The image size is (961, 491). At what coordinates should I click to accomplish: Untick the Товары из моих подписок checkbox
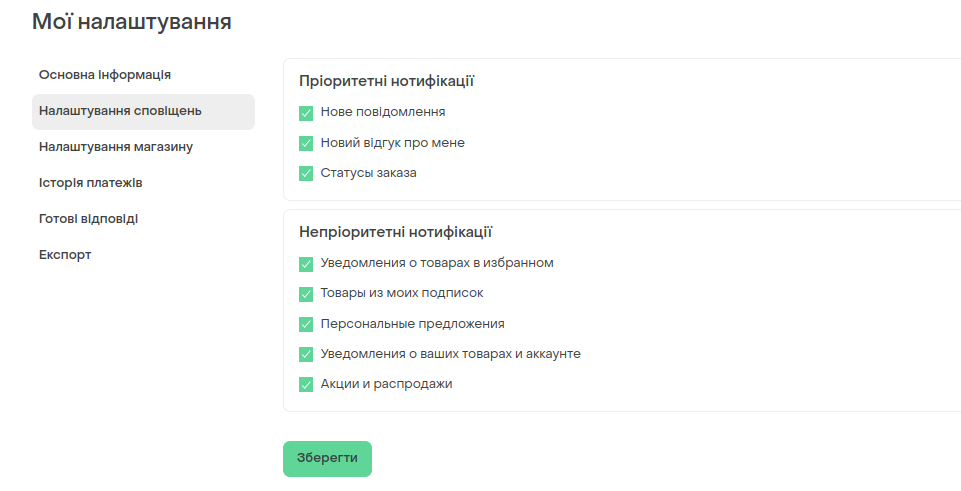click(306, 294)
